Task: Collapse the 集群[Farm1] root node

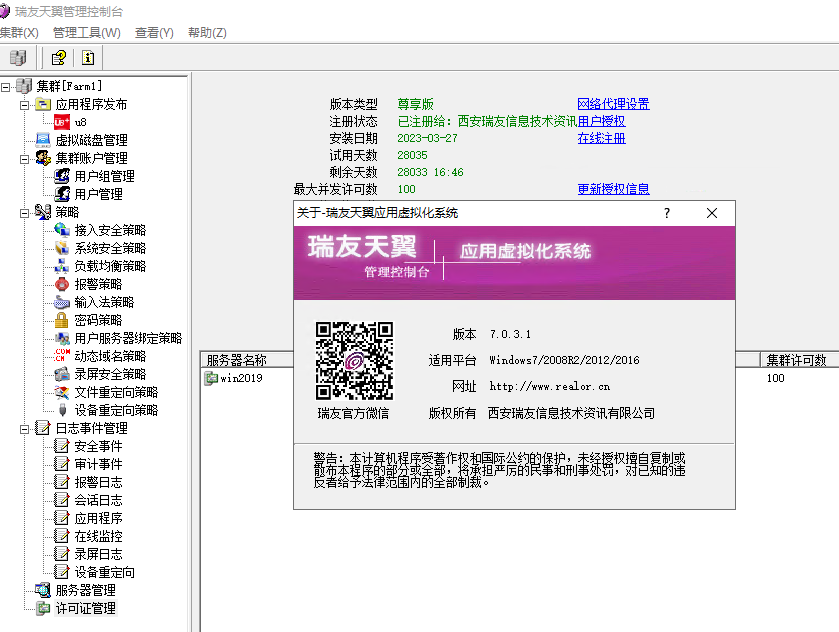Action: 5,87
